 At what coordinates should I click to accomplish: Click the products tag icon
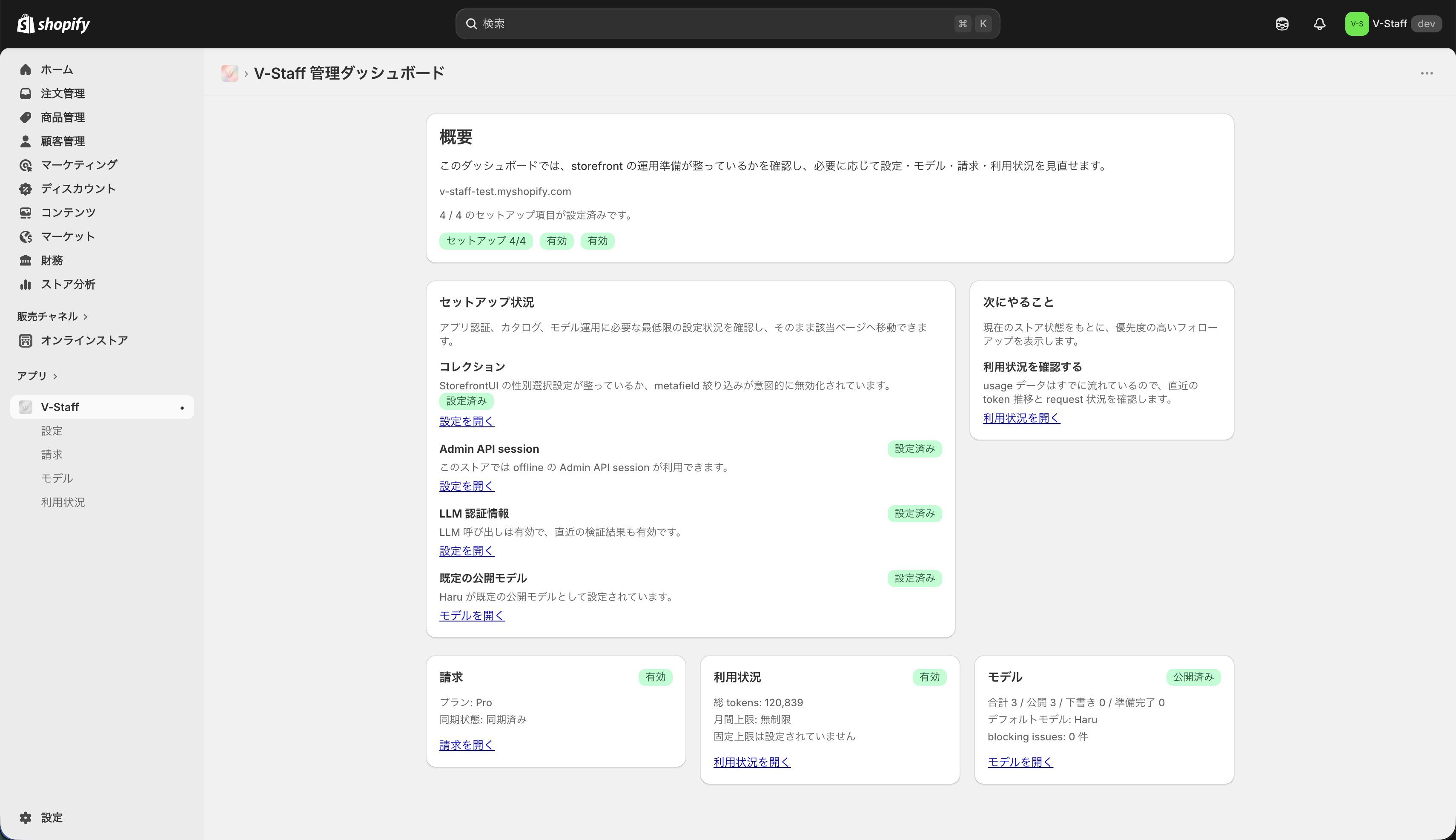coord(26,117)
